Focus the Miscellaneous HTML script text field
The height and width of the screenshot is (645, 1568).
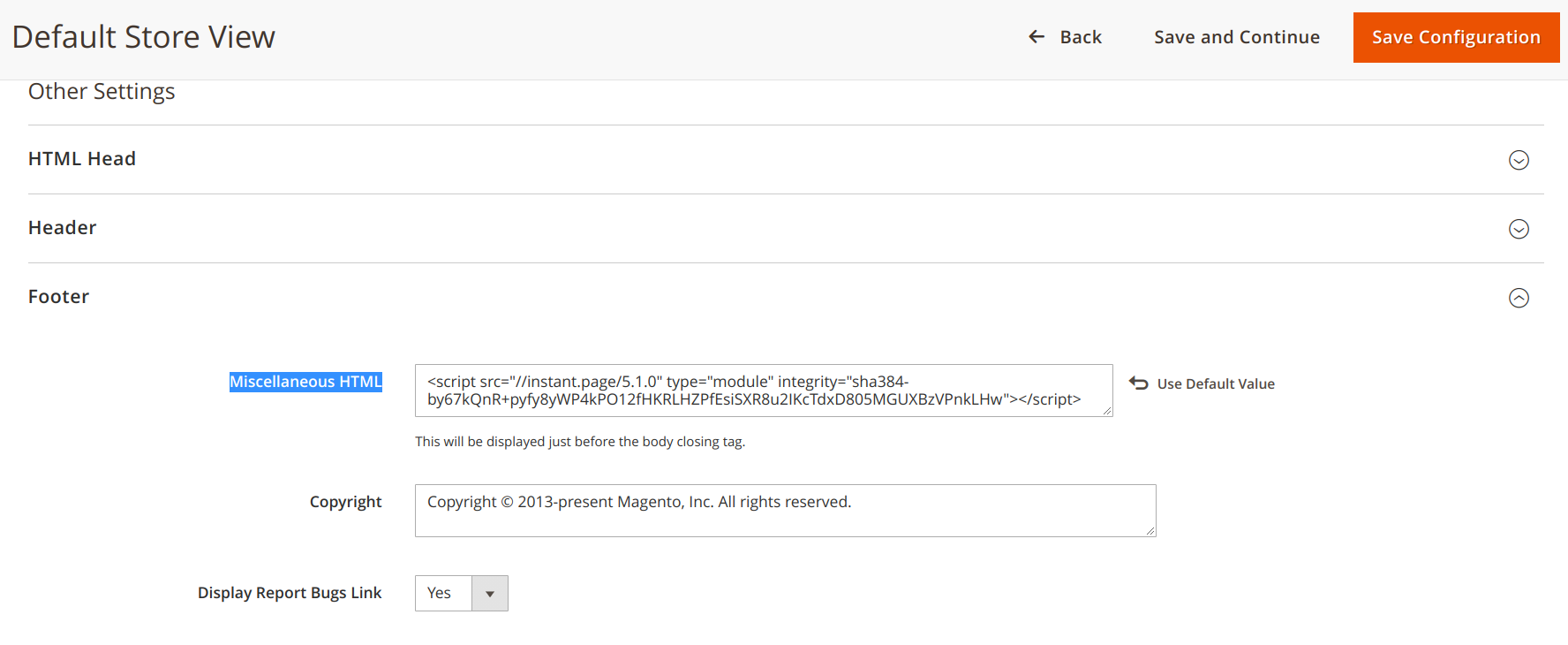coord(763,391)
